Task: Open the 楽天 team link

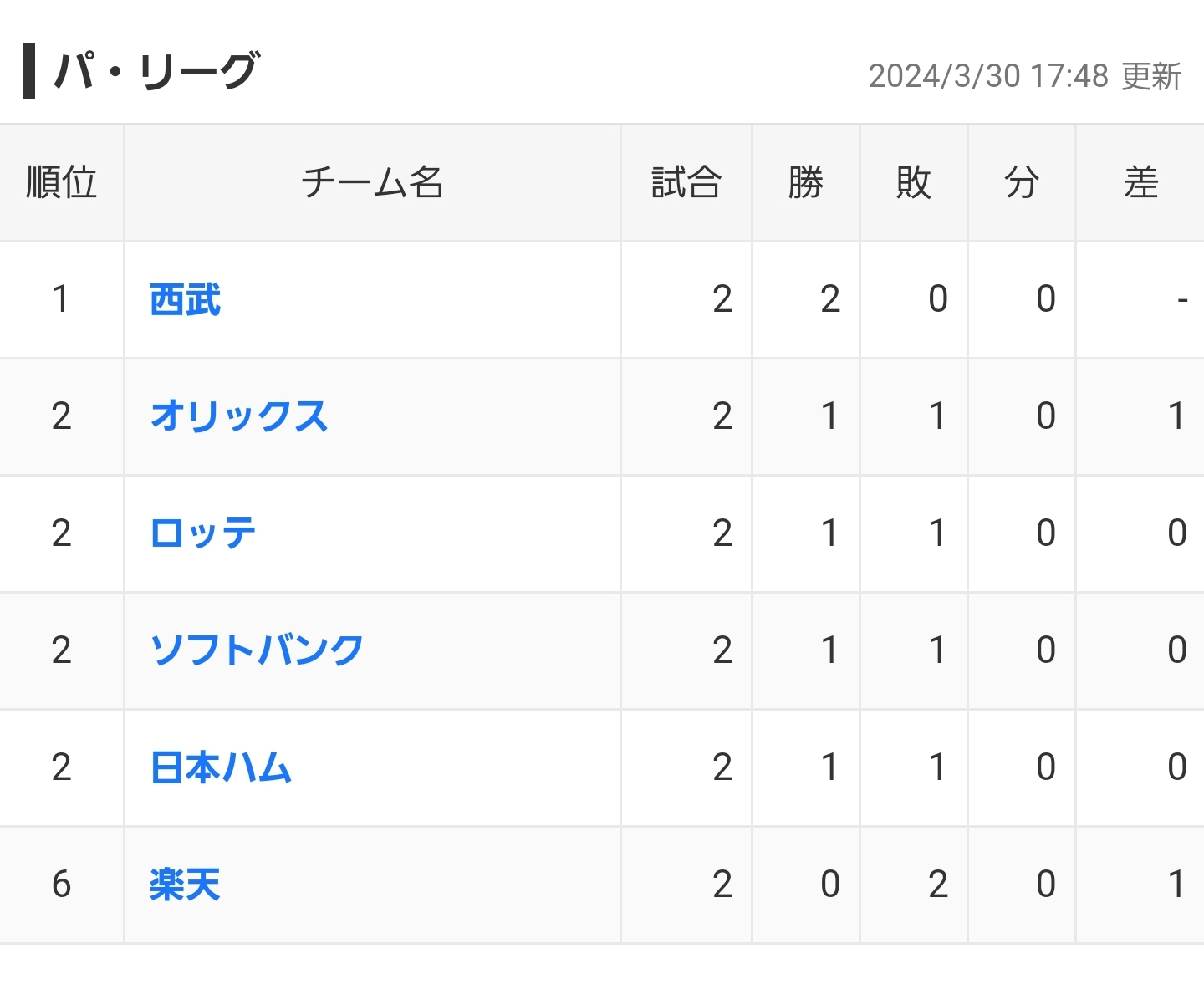Action: pos(185,885)
